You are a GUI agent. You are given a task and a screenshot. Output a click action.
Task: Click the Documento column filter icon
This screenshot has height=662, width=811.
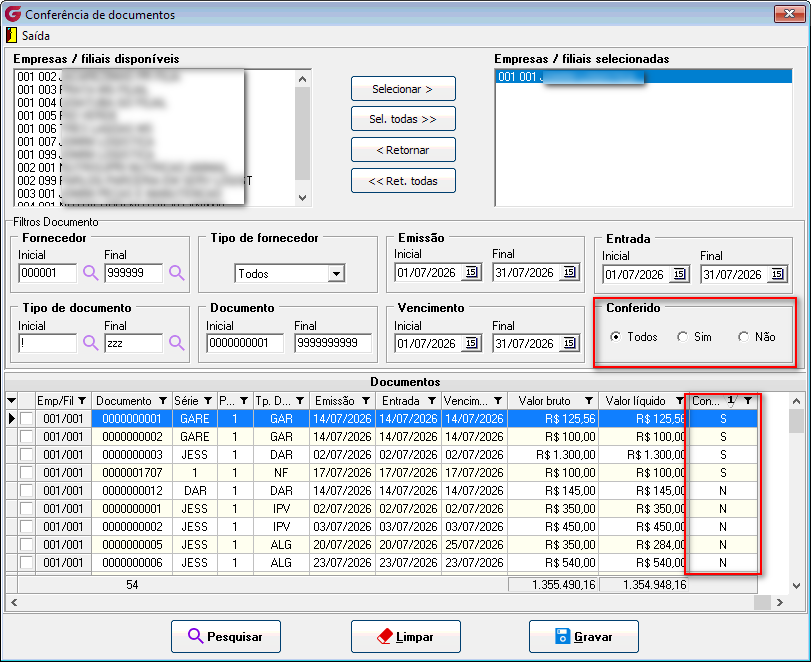click(x=163, y=401)
